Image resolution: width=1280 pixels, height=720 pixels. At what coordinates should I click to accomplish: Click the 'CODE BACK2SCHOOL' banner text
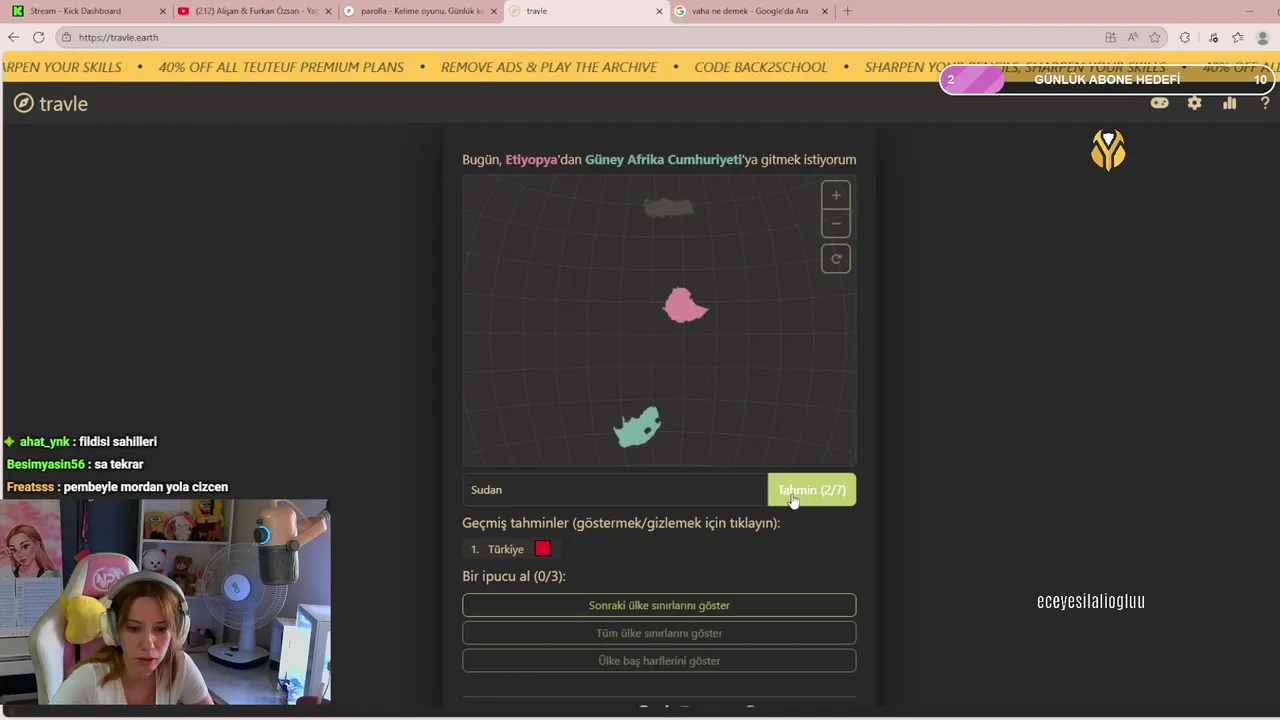pyautogui.click(x=761, y=67)
